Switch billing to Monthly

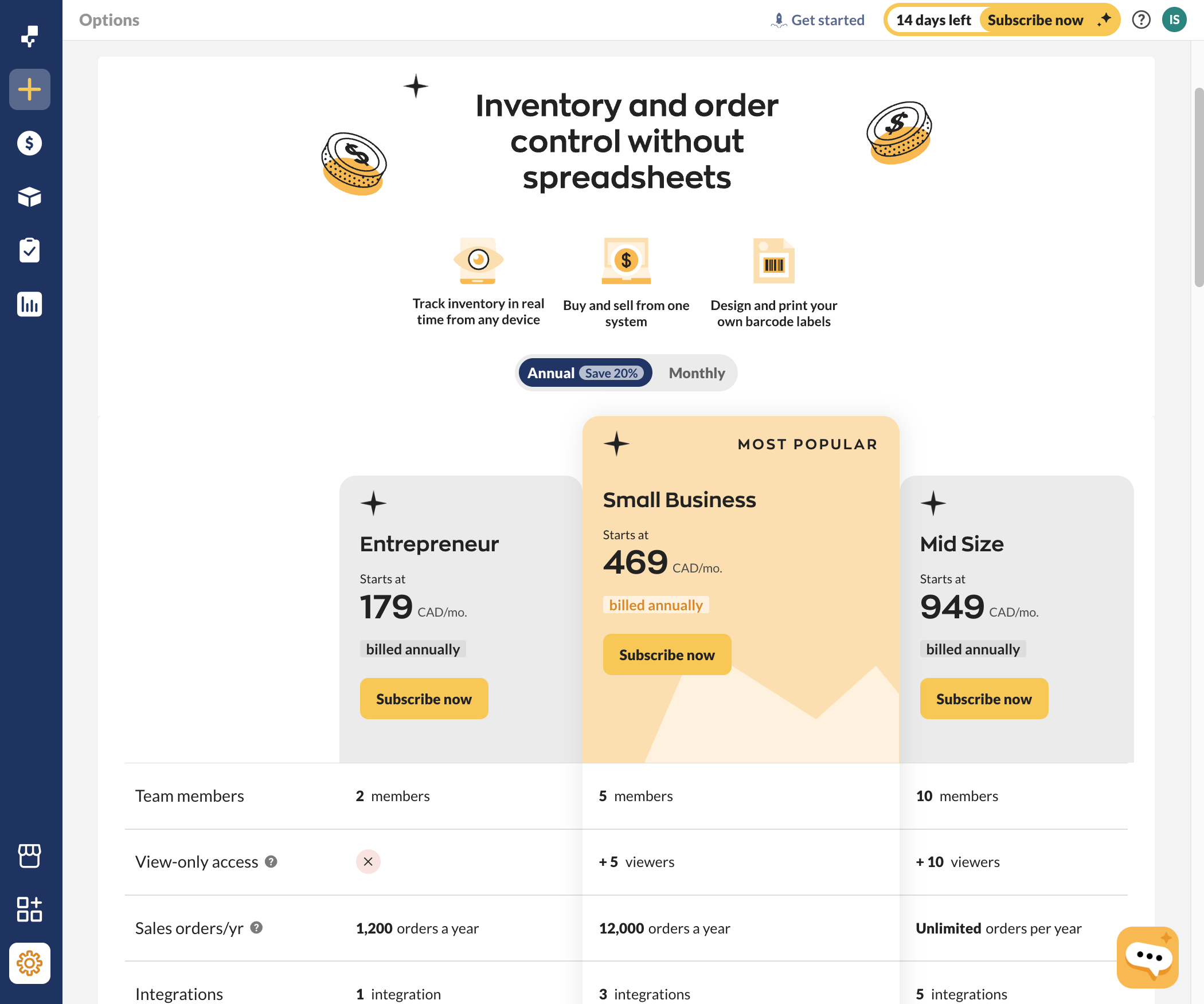pyautogui.click(x=697, y=373)
